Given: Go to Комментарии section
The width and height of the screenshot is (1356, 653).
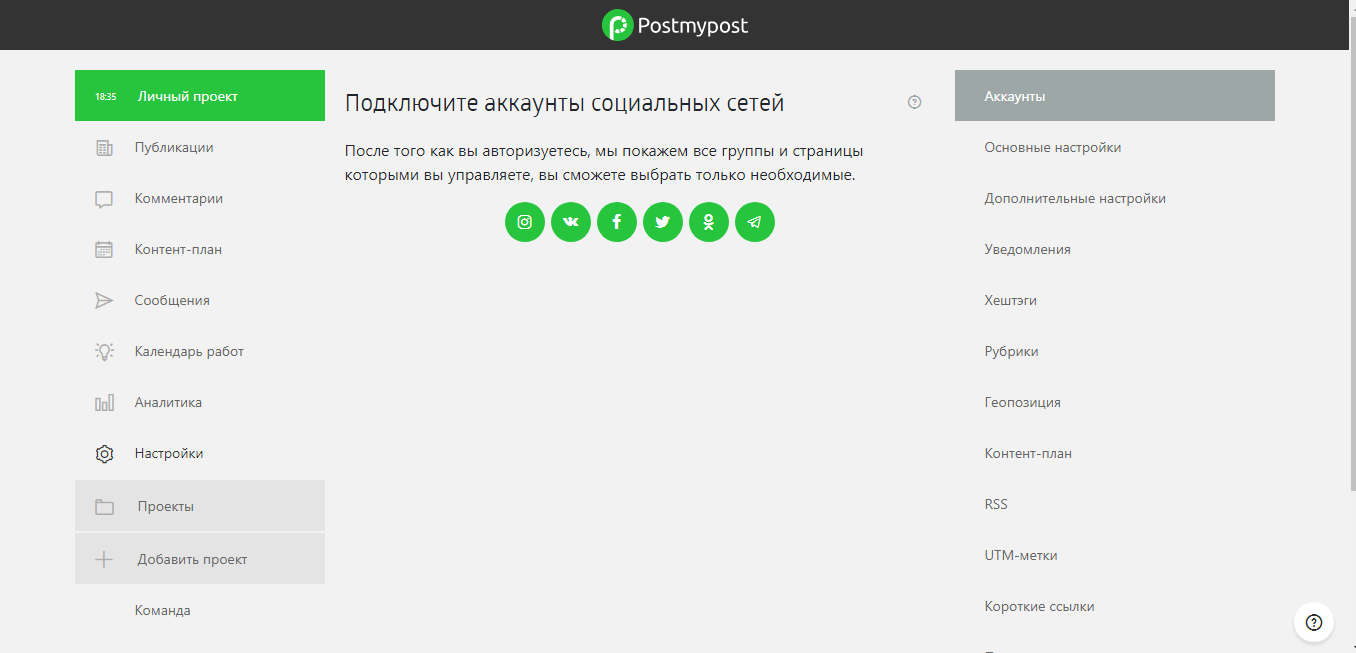Looking at the screenshot, I should 178,199.
